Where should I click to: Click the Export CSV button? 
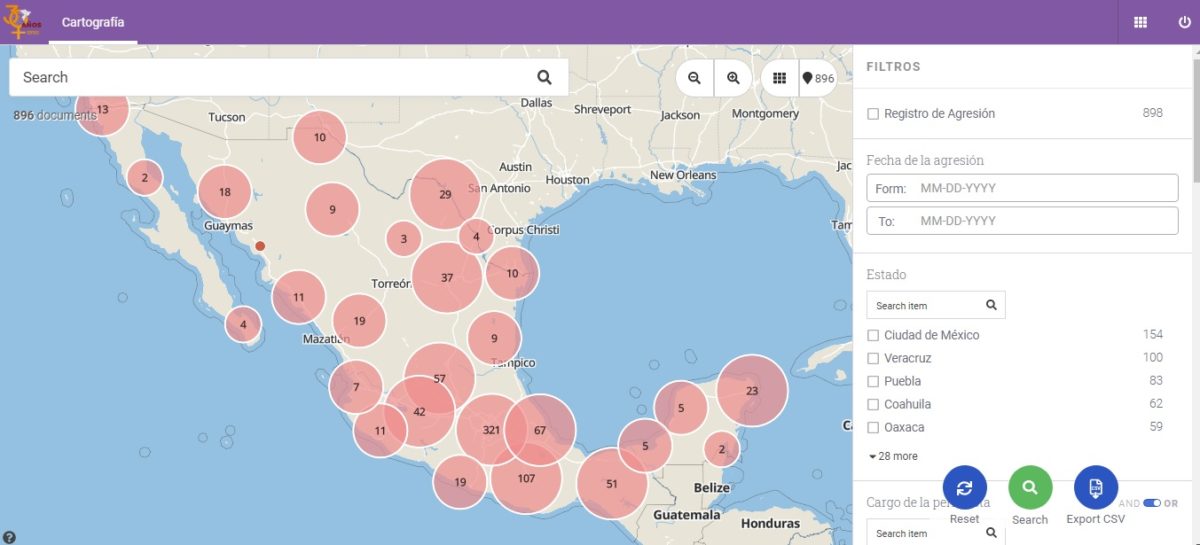click(1095, 487)
